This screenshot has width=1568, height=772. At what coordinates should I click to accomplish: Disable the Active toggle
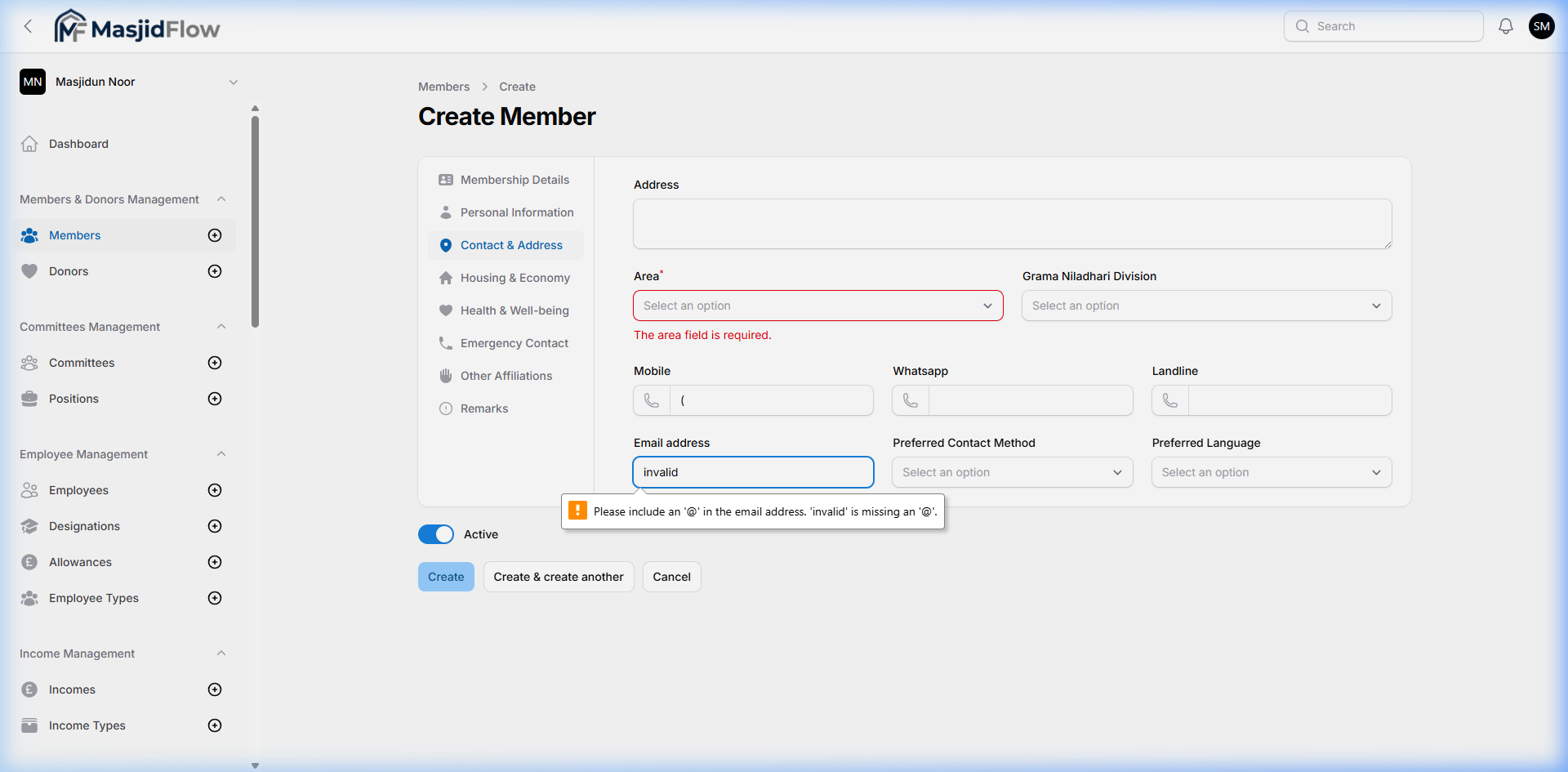point(436,533)
